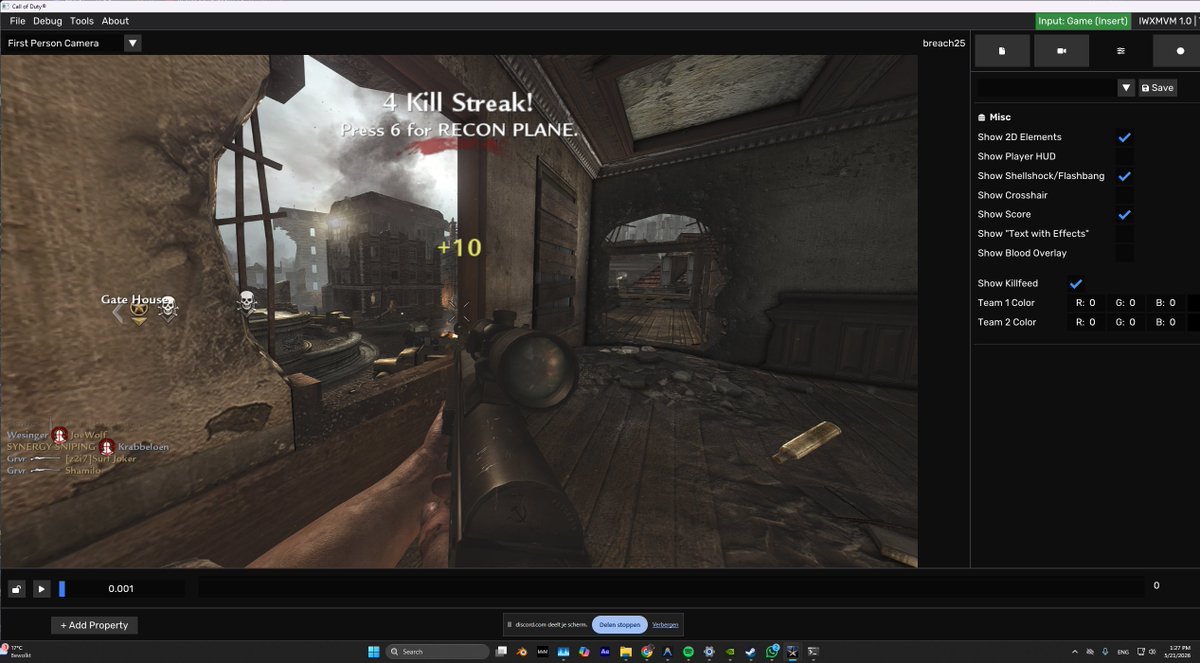
Task: Expand the preset dropdown next to Save
Action: 1126,88
